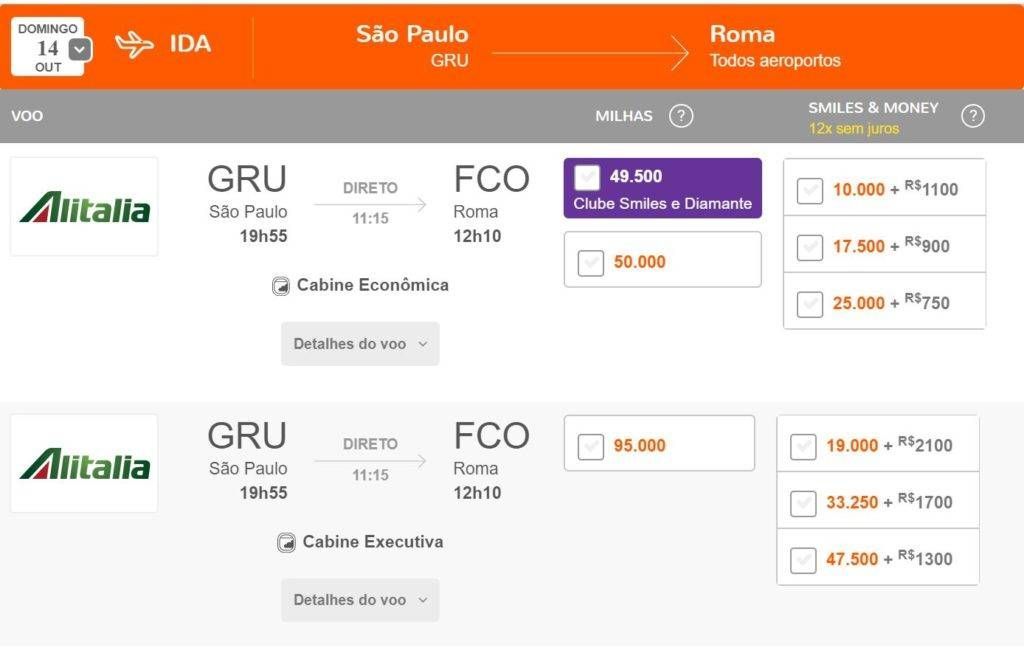Click the DIRETO 11:15 label on the economy flight
The image size is (1024, 653).
click(x=370, y=203)
